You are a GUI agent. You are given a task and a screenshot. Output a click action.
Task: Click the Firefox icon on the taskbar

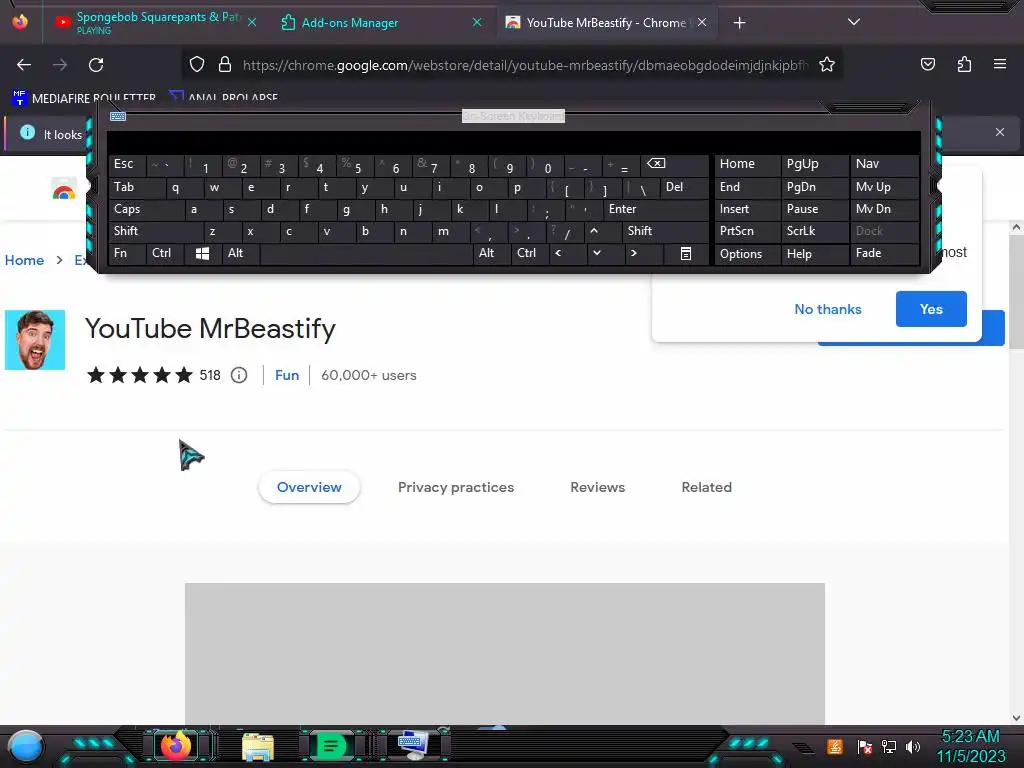[x=176, y=746]
